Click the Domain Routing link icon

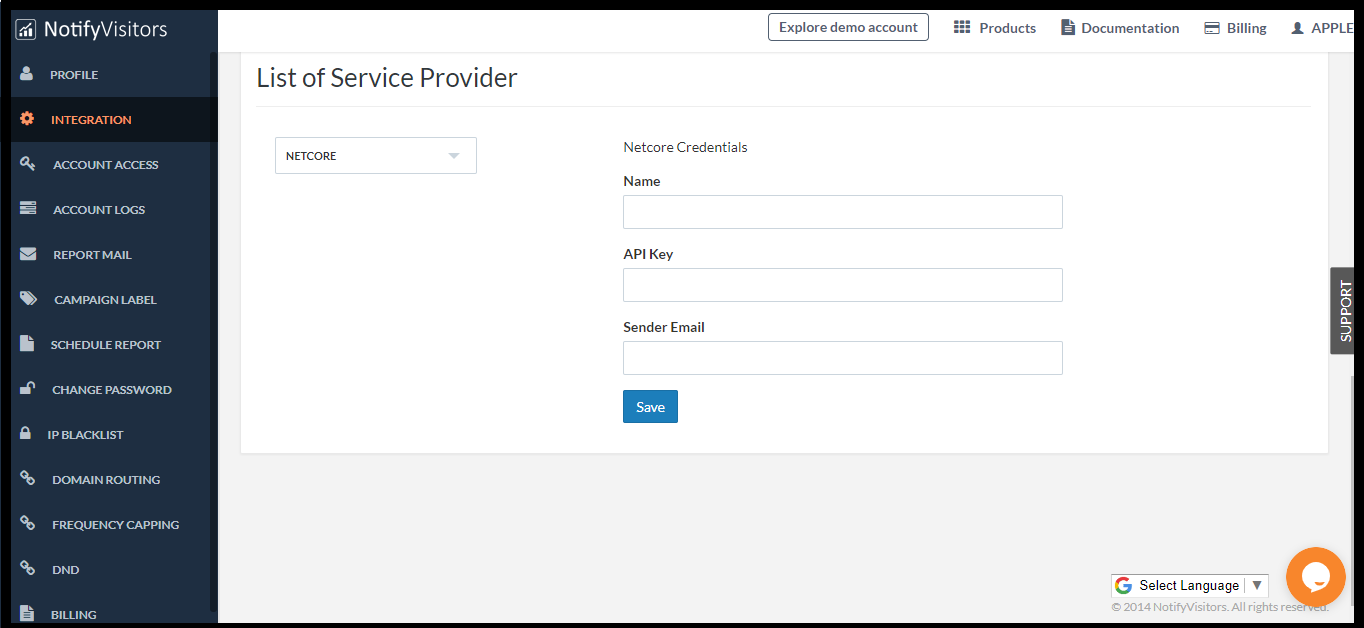(x=28, y=479)
